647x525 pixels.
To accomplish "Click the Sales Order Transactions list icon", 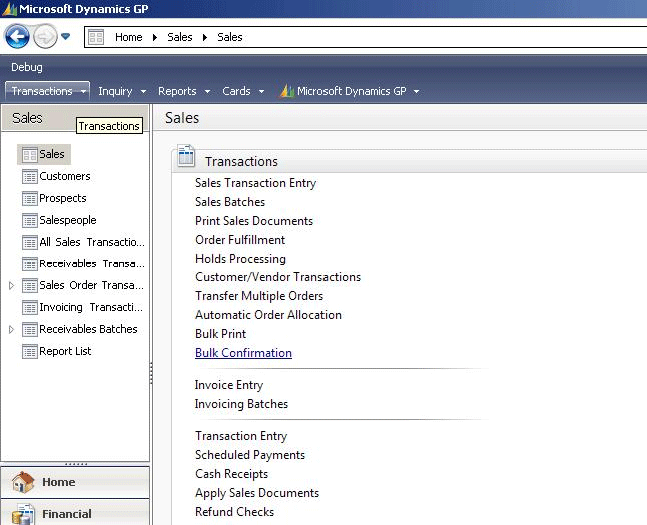I will pos(29,286).
